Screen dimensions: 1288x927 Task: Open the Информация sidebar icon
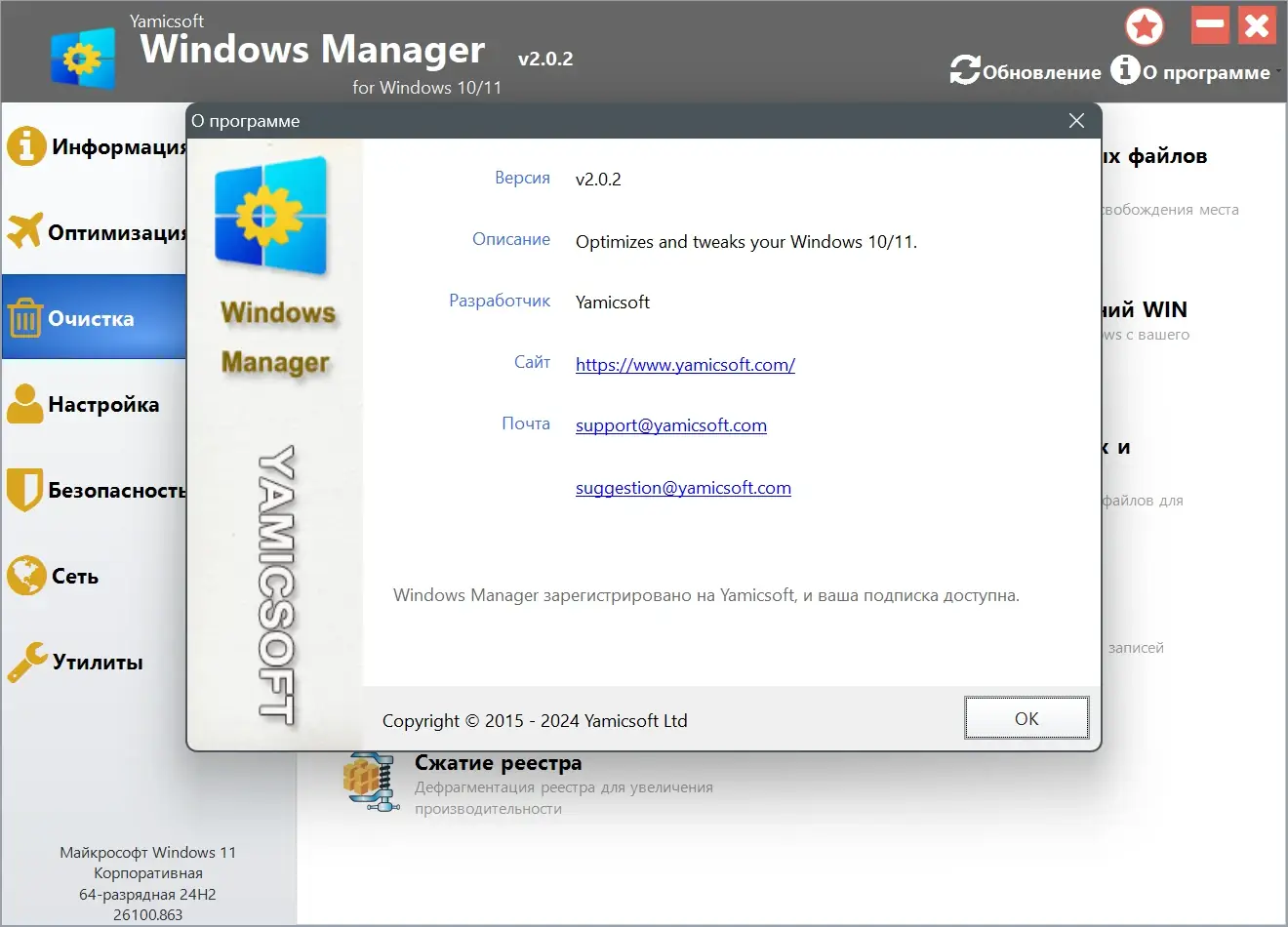[x=26, y=145]
